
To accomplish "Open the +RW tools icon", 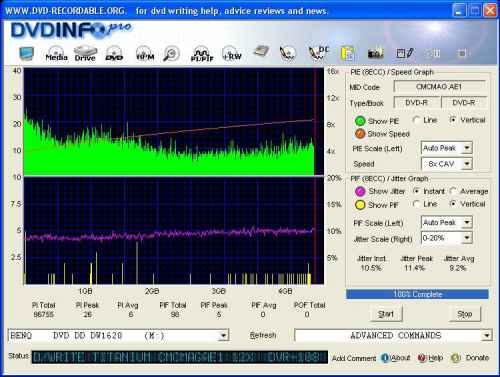I will pos(232,53).
